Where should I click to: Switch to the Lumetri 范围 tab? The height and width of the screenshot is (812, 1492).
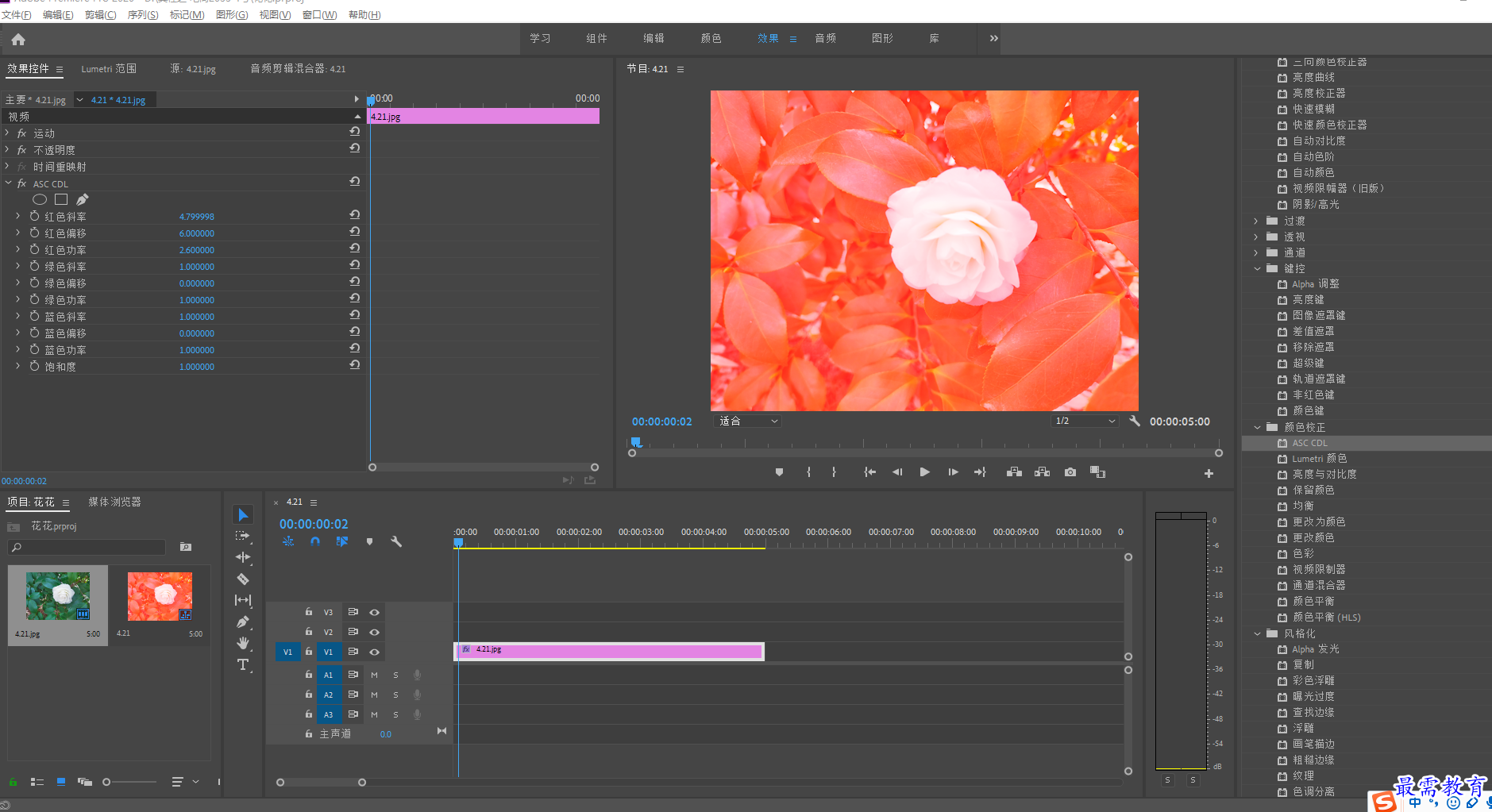(109, 69)
